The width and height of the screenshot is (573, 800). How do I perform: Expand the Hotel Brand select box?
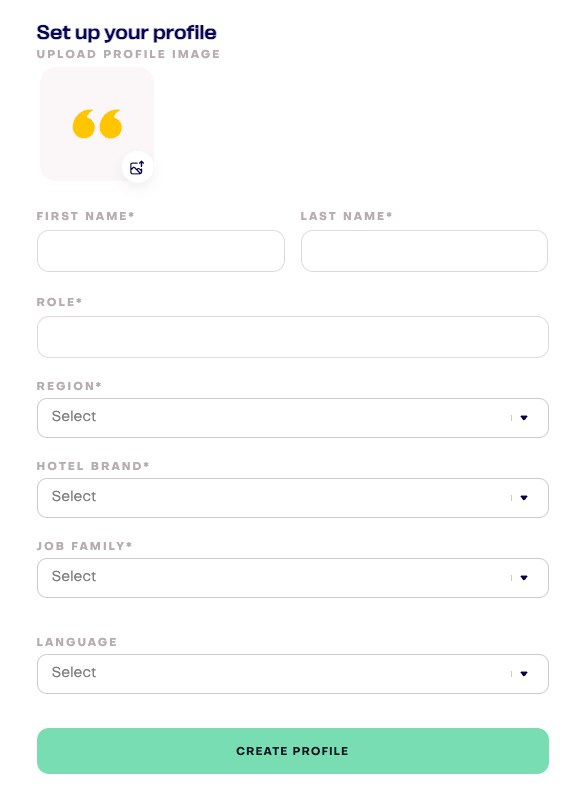293,498
